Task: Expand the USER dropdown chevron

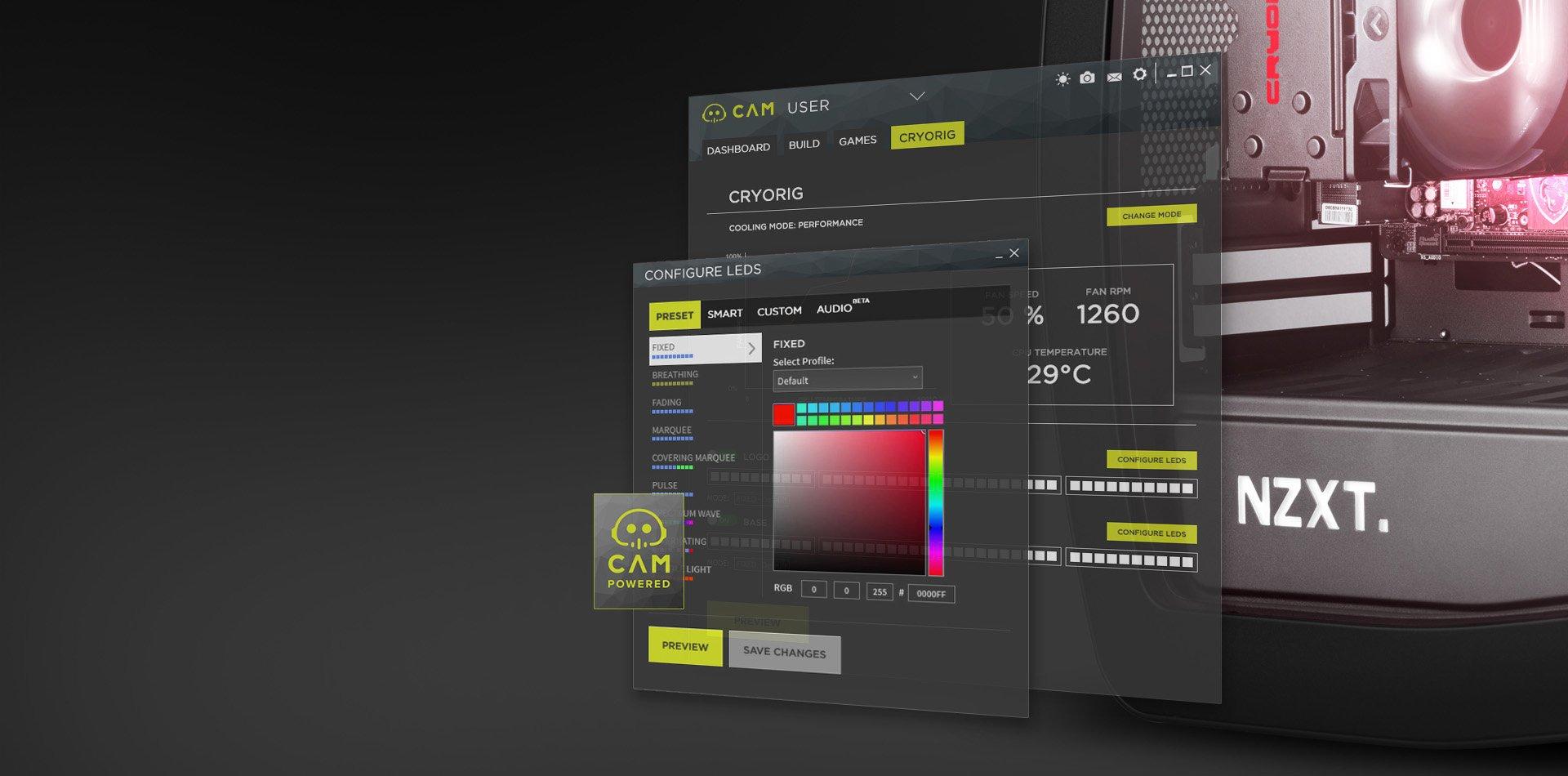Action: (917, 96)
